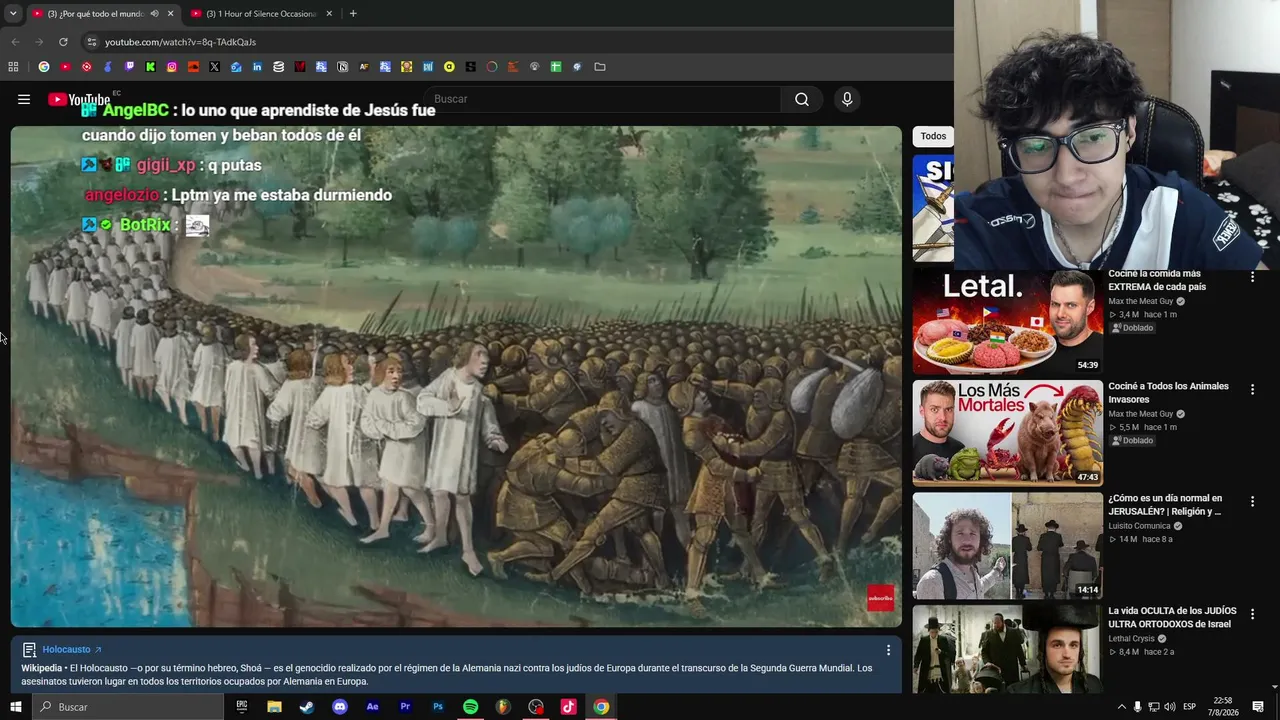Open Spotify from the taskbar

(x=471, y=707)
